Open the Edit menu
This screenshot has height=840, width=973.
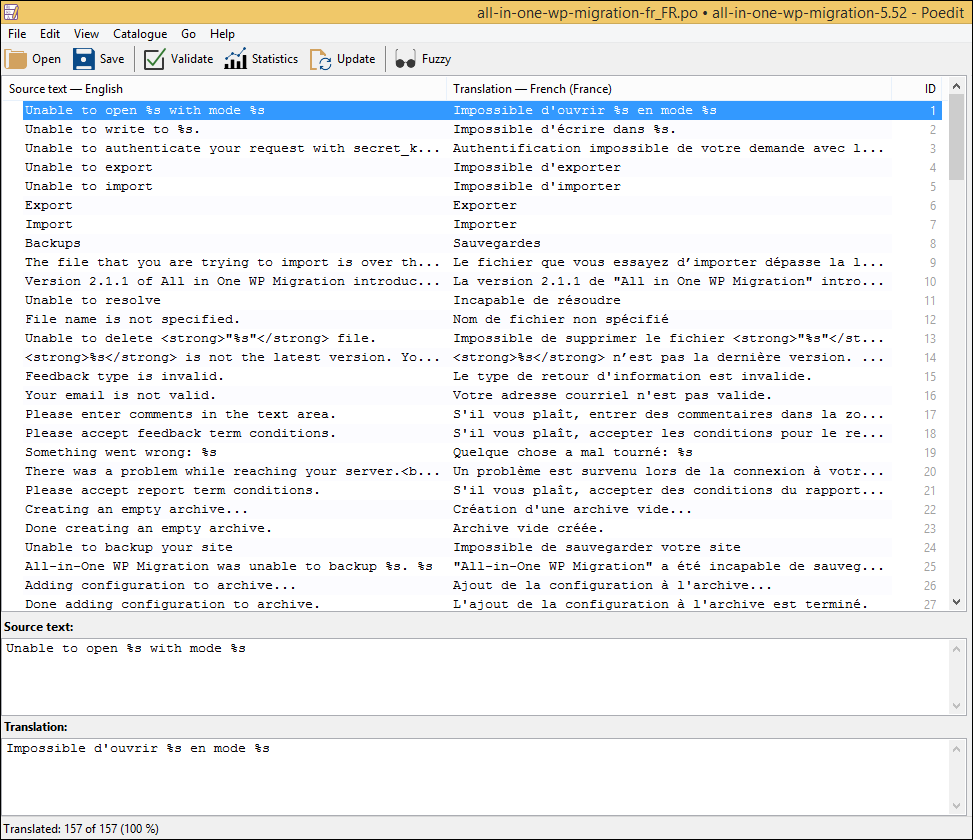click(50, 34)
